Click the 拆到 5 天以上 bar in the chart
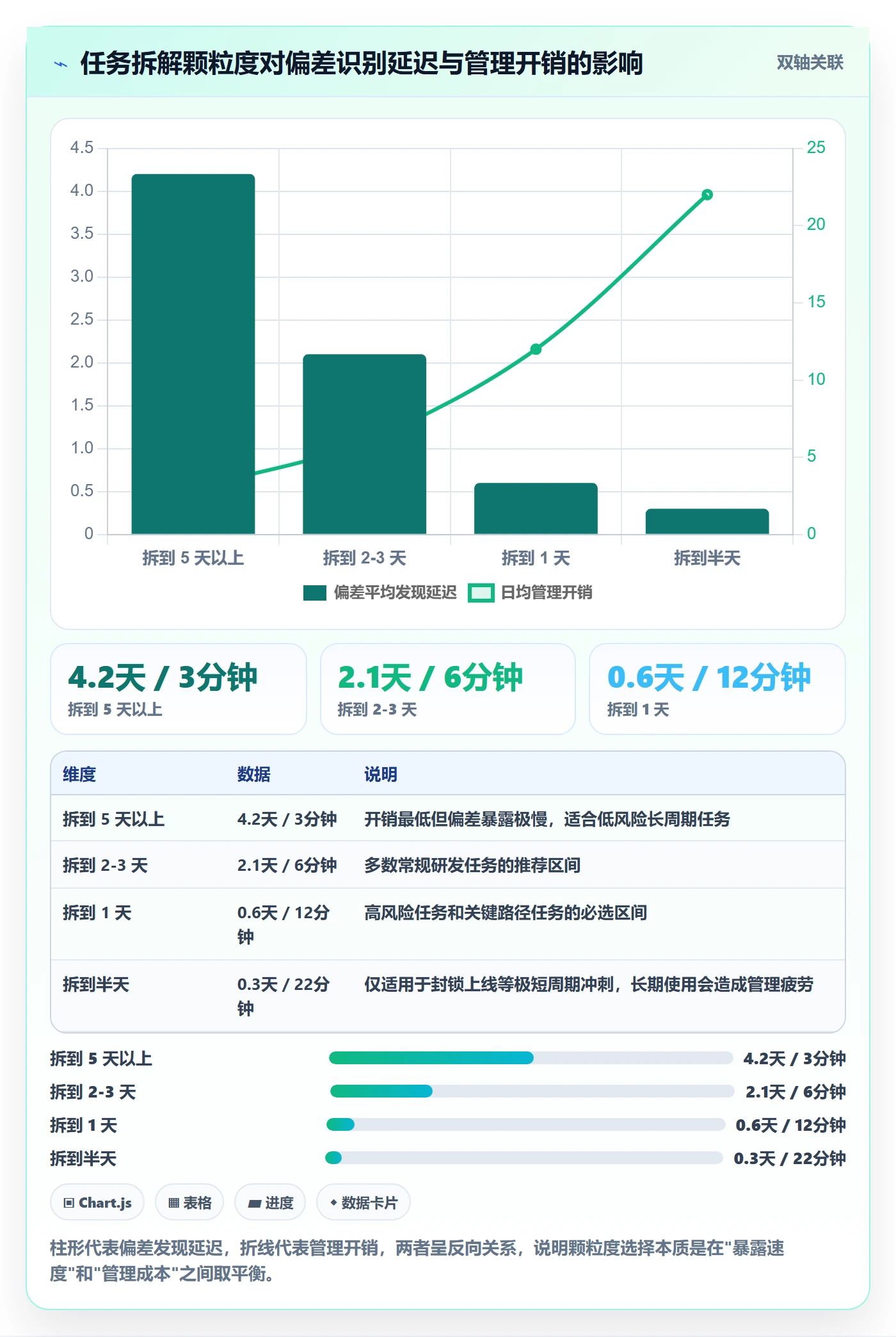This screenshot has width=896, height=1337. (193, 354)
